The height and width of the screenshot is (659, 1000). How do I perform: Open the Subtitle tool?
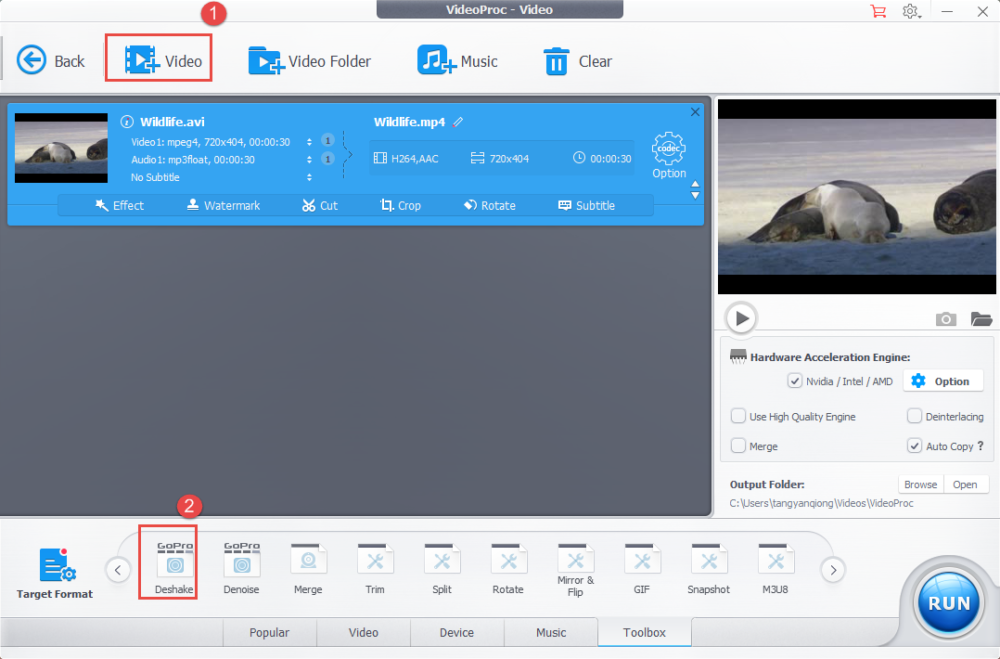pos(587,205)
